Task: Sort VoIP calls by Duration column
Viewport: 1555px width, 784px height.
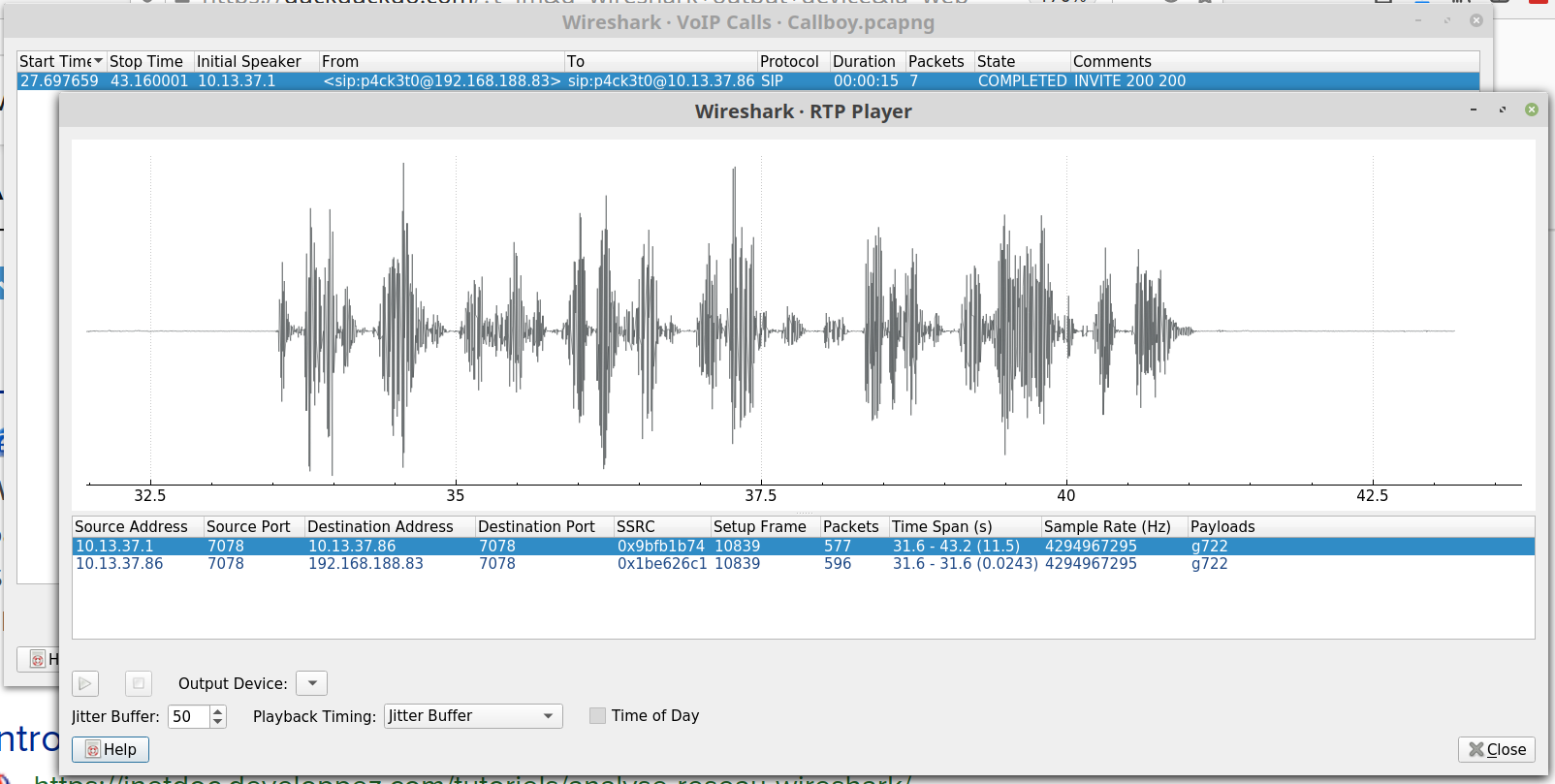Action: pyautogui.click(x=868, y=61)
